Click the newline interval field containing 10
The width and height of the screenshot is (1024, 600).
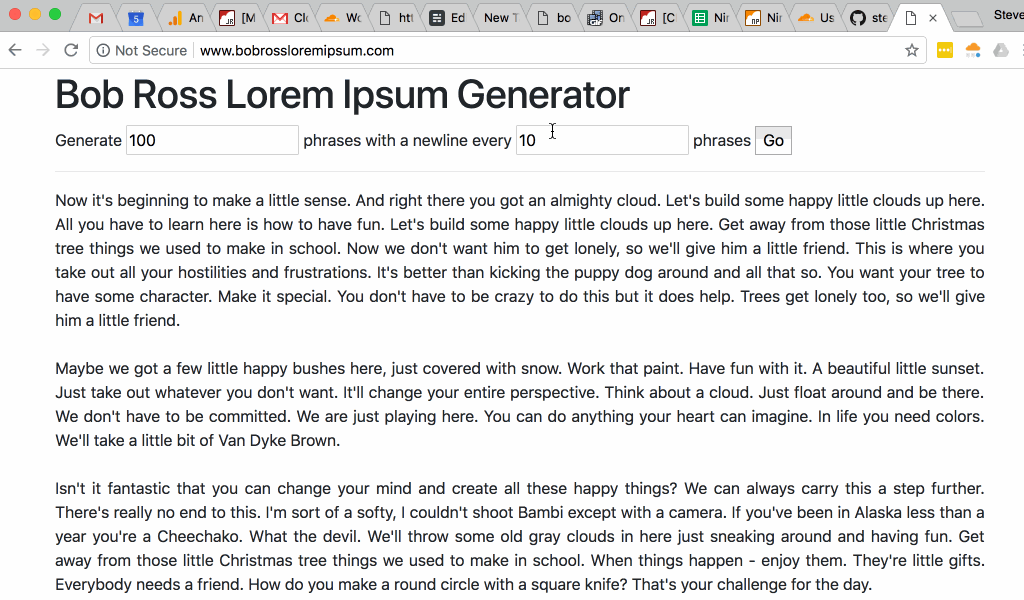pos(602,140)
